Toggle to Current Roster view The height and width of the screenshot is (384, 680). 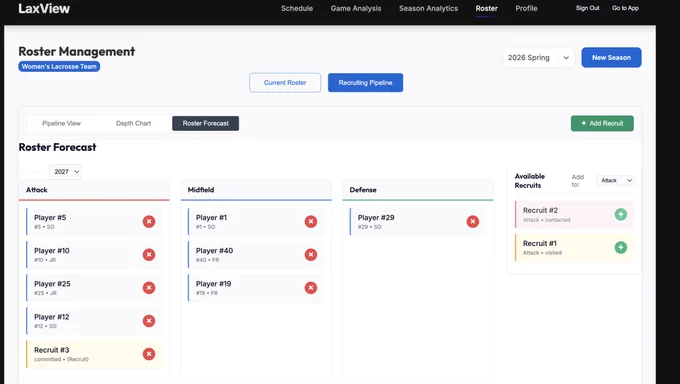pos(285,82)
